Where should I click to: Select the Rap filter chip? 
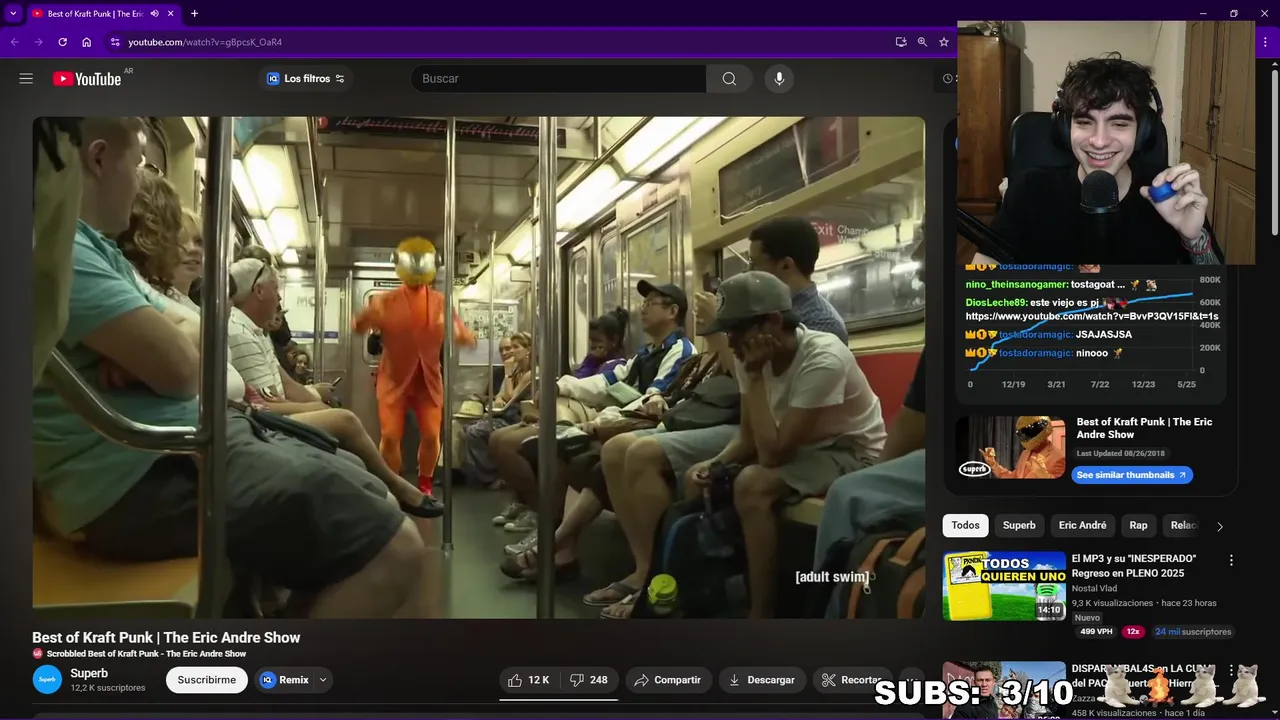pos(1138,525)
